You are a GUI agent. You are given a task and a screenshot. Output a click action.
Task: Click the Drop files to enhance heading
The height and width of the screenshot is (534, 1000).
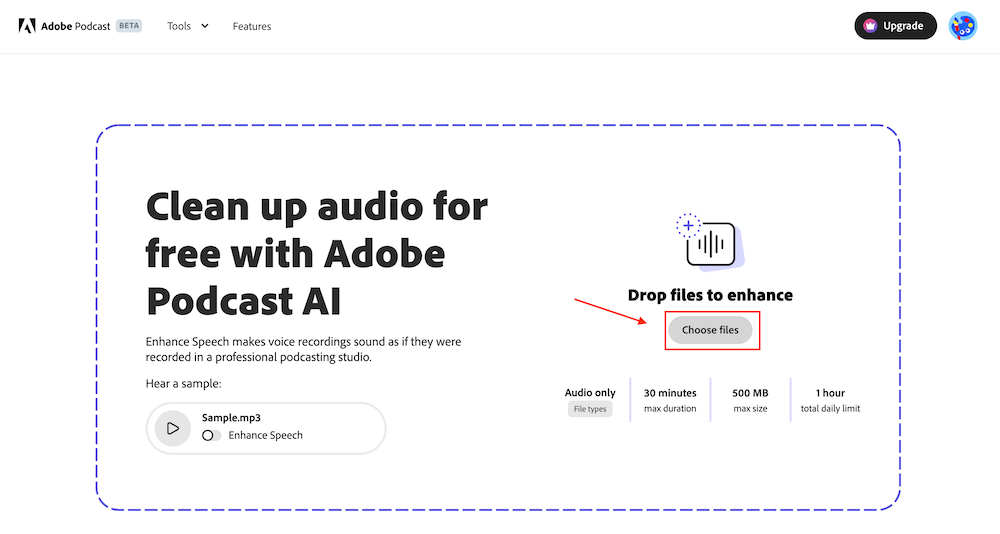(710, 295)
